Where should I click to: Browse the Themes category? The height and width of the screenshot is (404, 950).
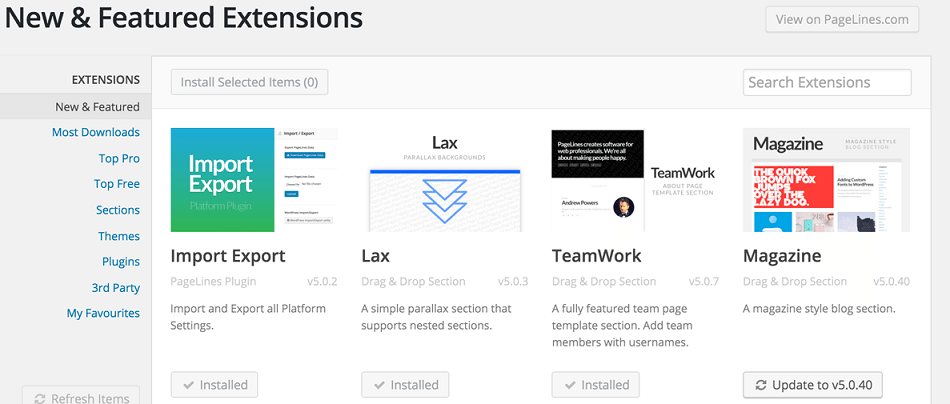119,236
